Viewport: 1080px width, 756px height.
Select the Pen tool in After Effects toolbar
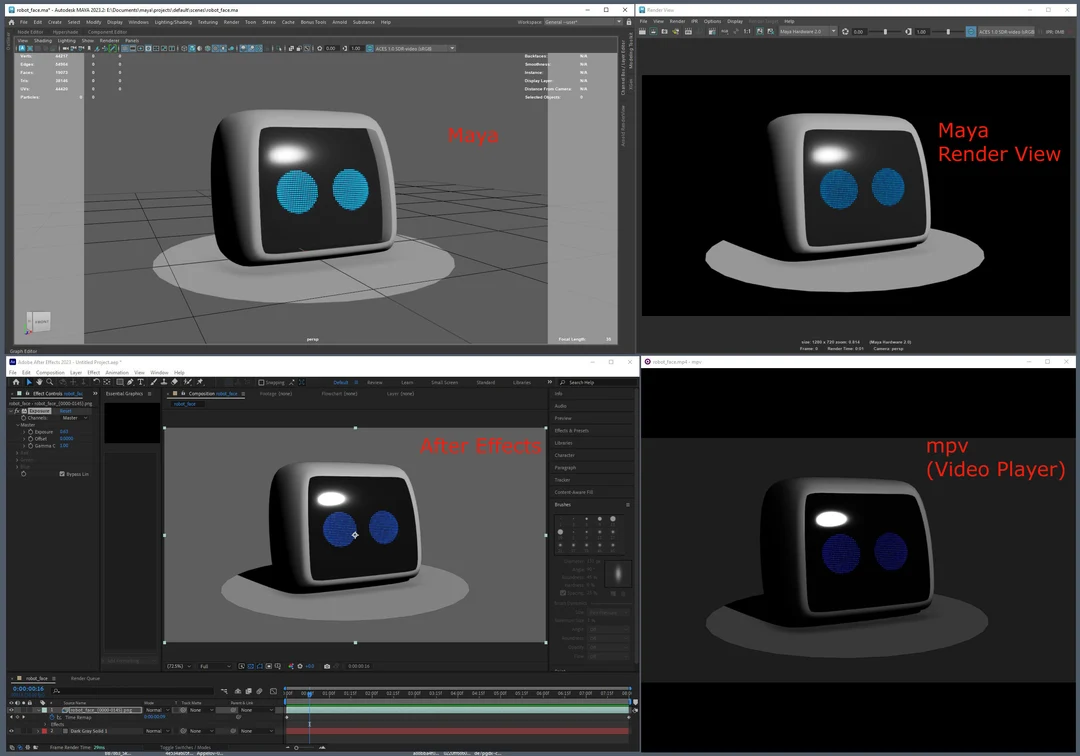click(x=130, y=382)
